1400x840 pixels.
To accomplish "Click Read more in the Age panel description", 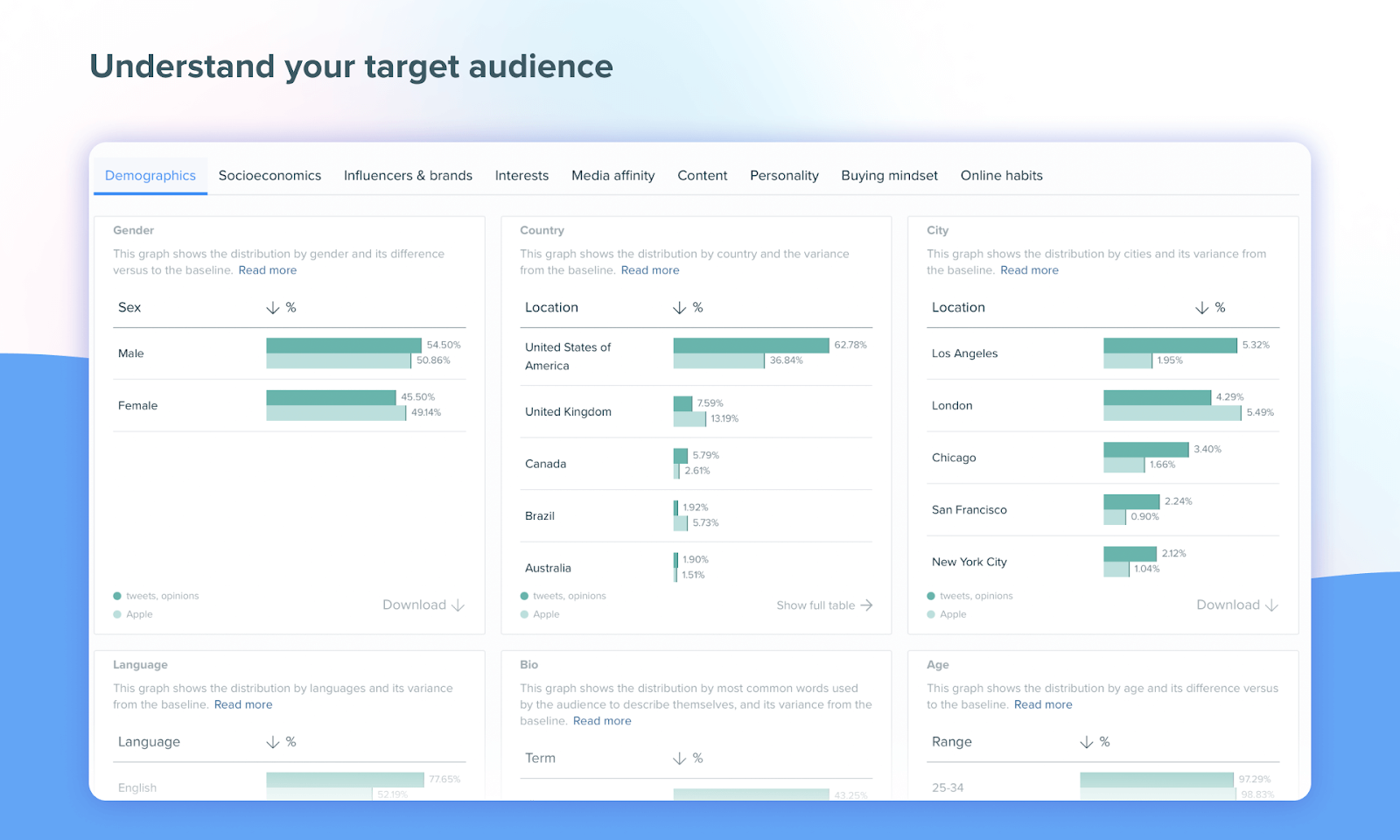I will [x=1043, y=704].
